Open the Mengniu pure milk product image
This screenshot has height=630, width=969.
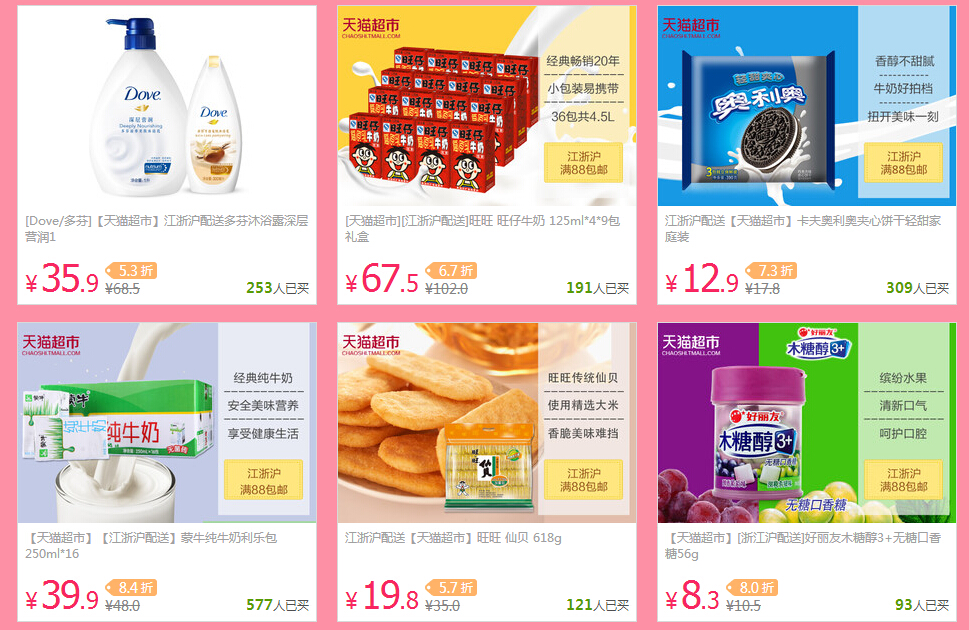167,423
